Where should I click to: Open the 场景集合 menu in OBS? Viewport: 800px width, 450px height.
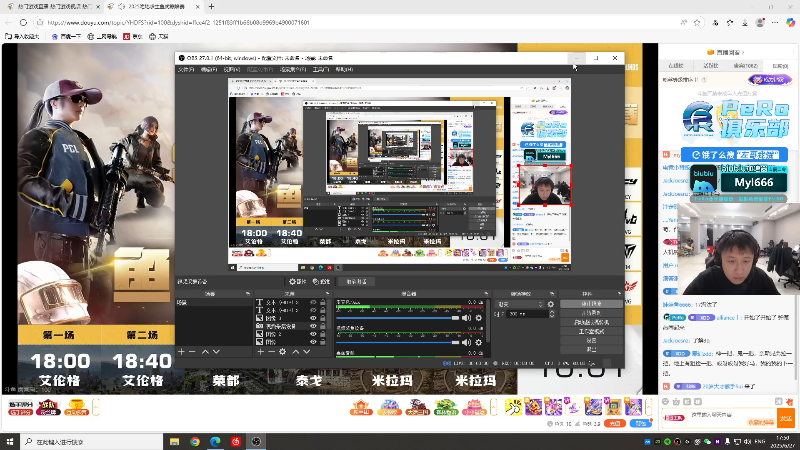[293, 69]
